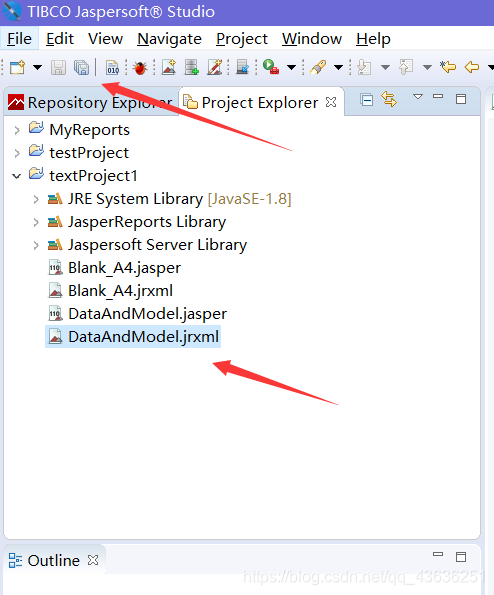Click the Run External Tools icon
The height and width of the screenshot is (595, 494).
click(271, 67)
